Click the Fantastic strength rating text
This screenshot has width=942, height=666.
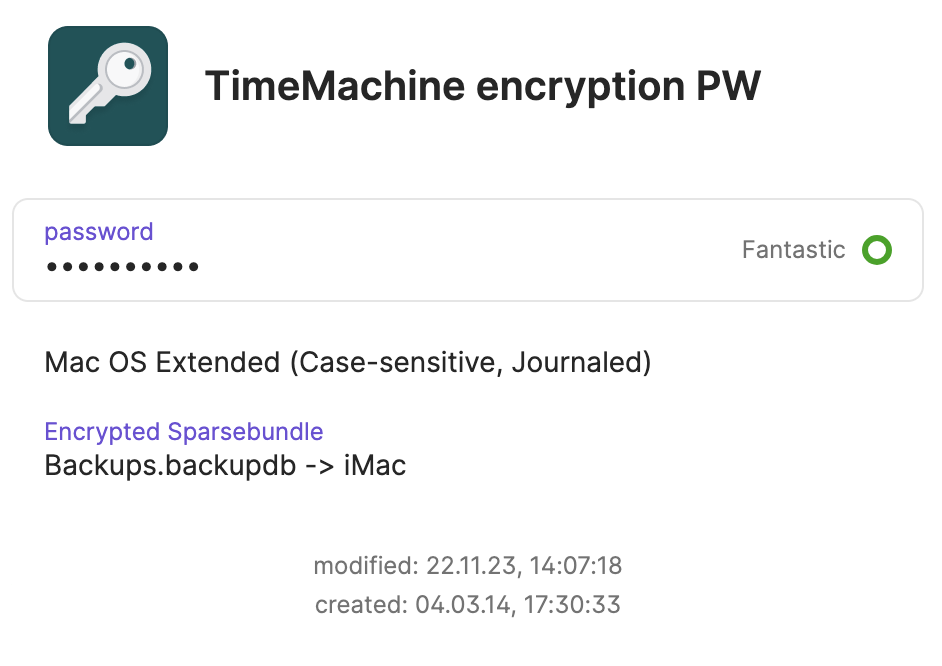(x=793, y=250)
